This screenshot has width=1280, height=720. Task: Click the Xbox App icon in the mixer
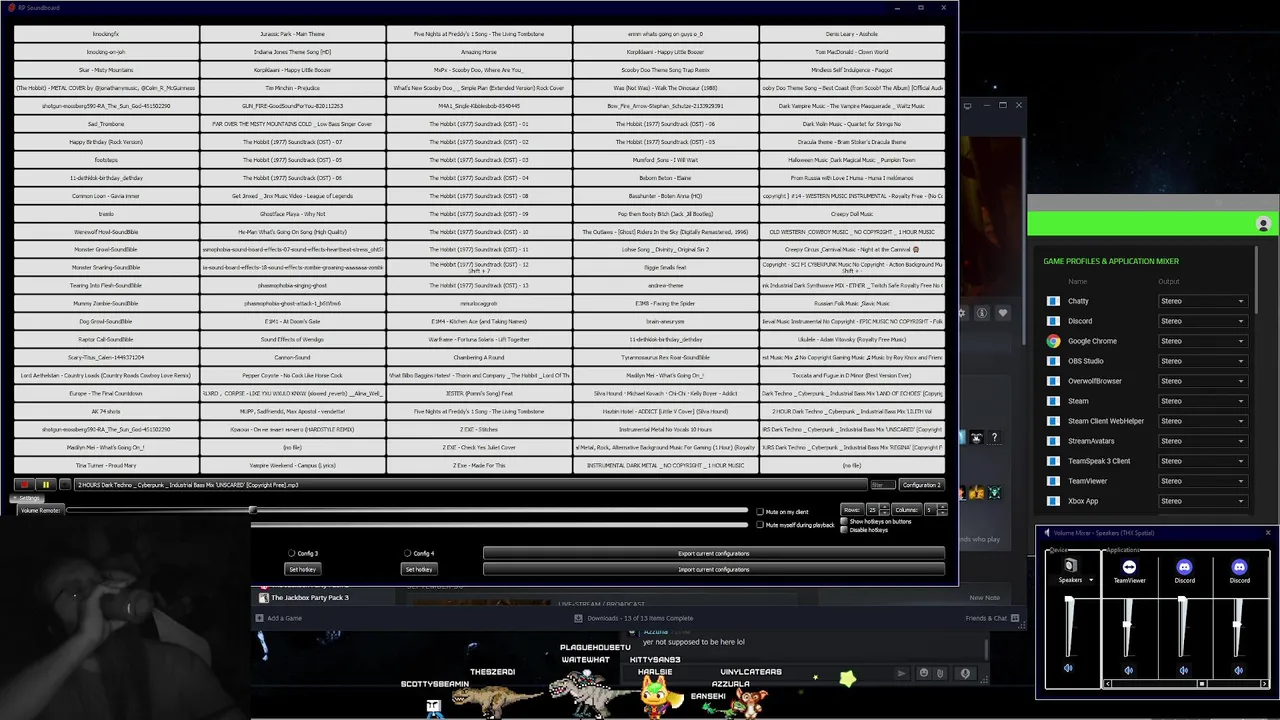(x=1053, y=501)
